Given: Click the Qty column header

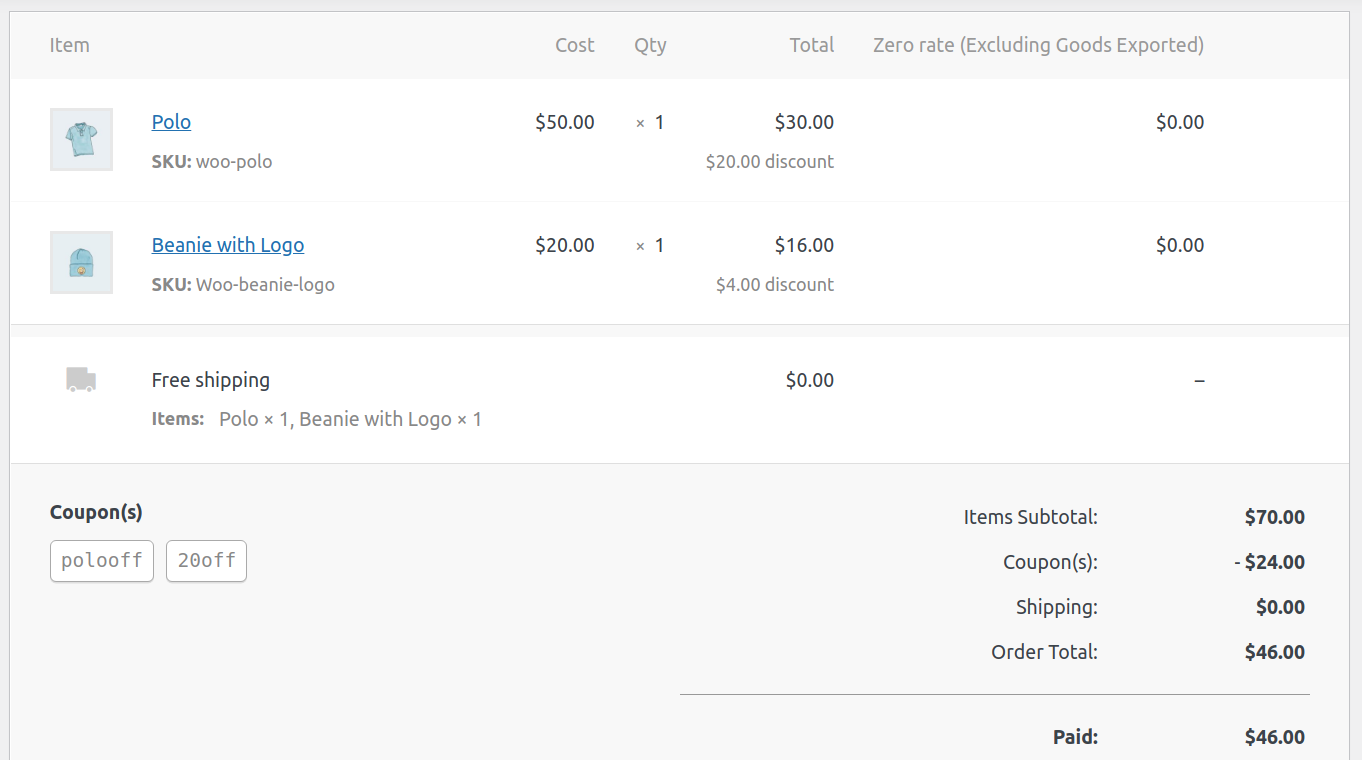Looking at the screenshot, I should (650, 45).
